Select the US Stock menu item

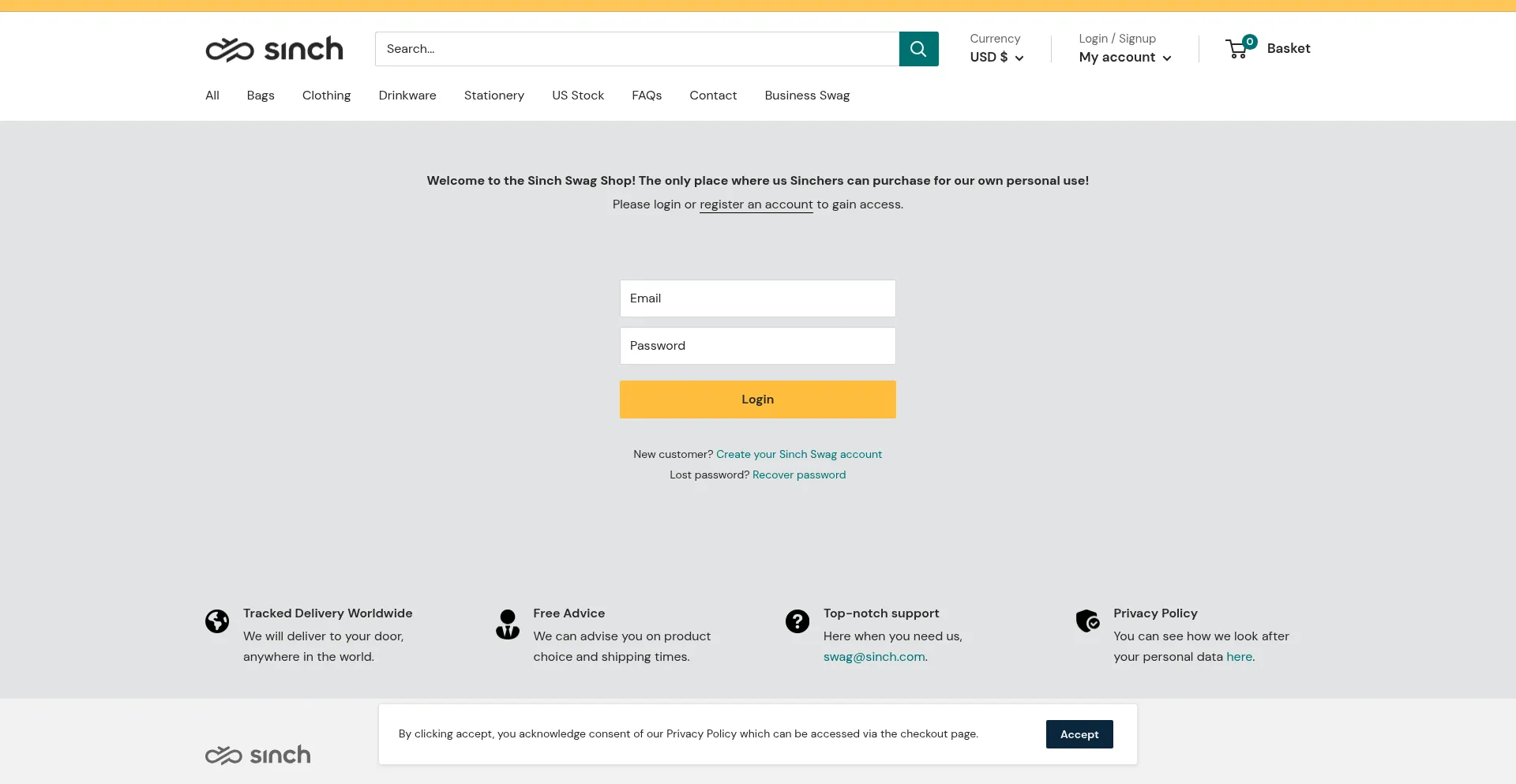click(x=578, y=96)
